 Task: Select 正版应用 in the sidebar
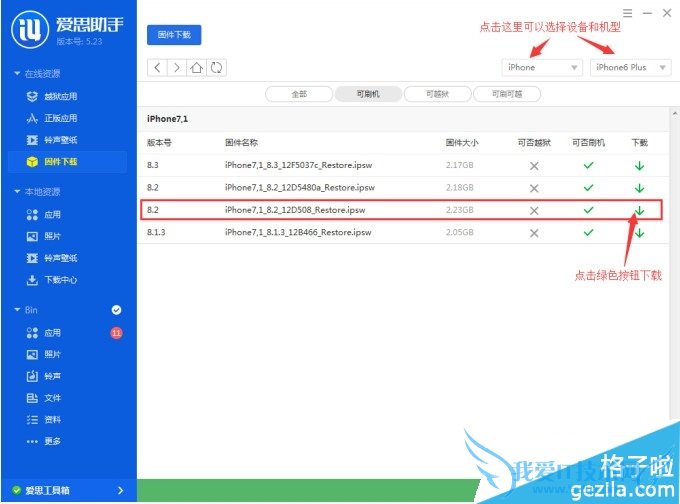[x=60, y=118]
